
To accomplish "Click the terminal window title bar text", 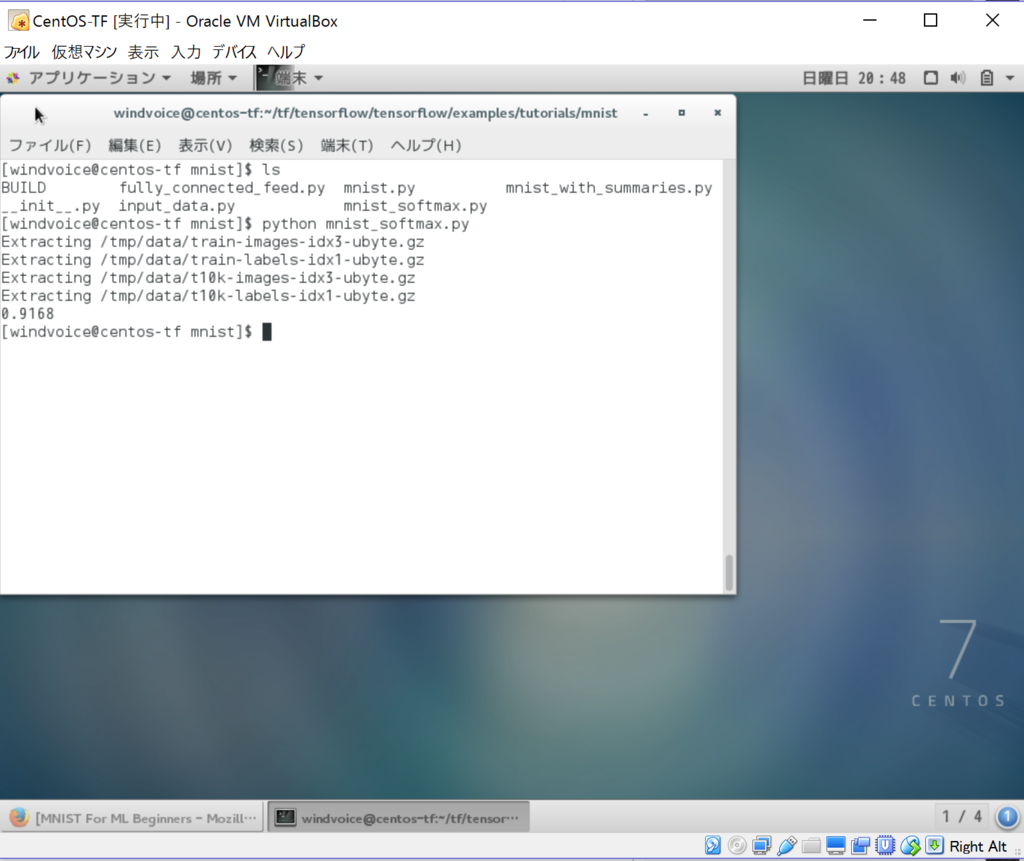I will coord(365,113).
